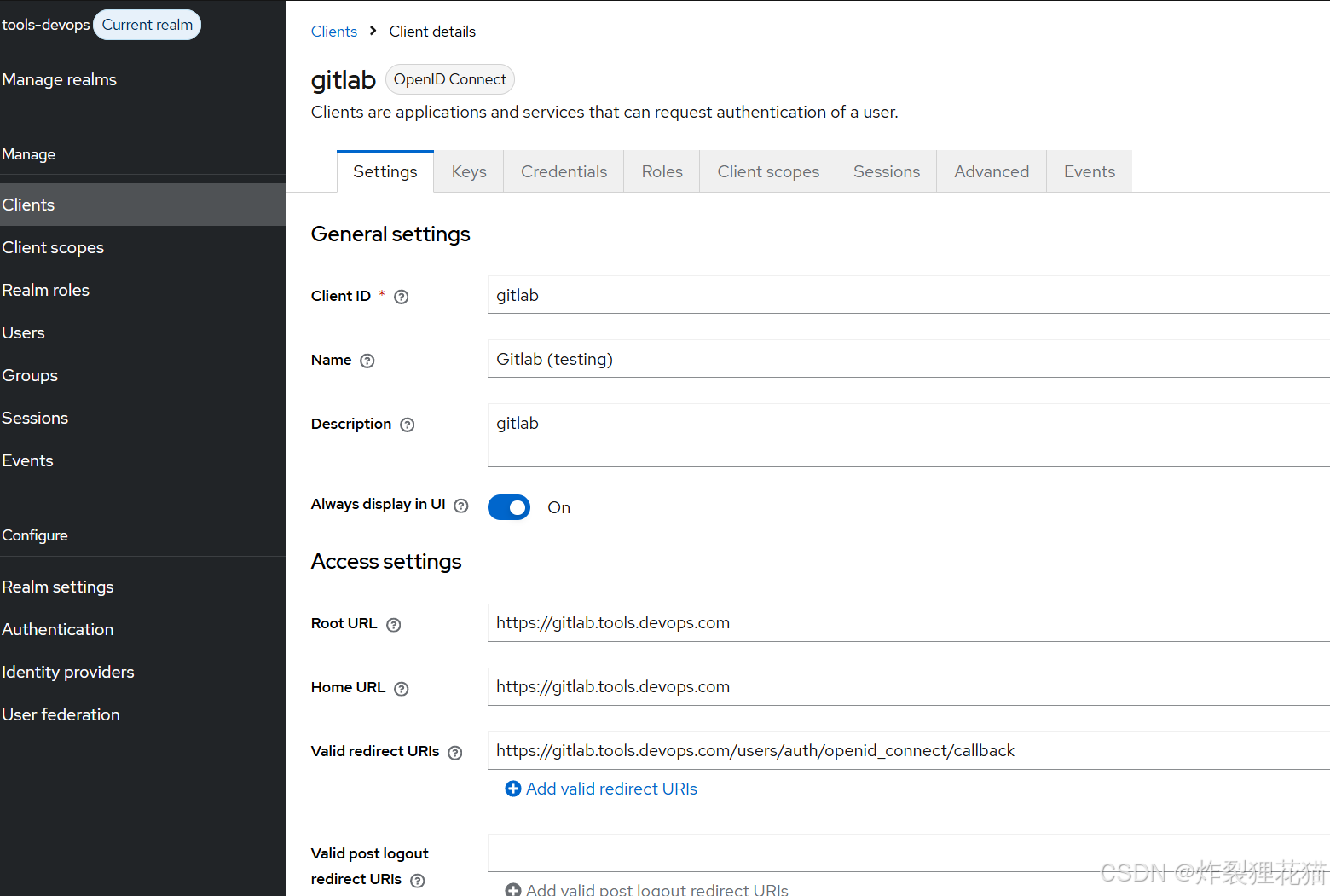Open the client Events tab
The height and width of the screenshot is (896, 1330).
point(1089,171)
